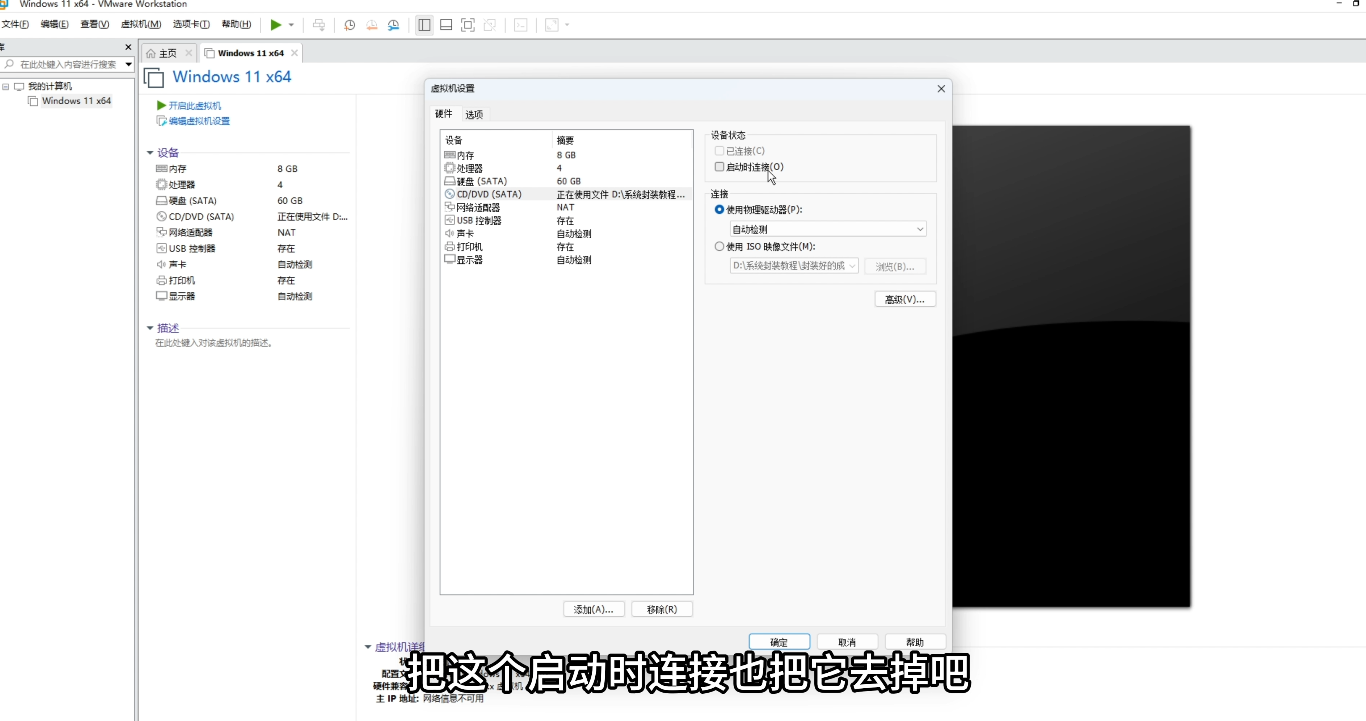Select 网络适配器 in settings device list
The image size is (1366, 721).
pyautogui.click(x=566, y=207)
